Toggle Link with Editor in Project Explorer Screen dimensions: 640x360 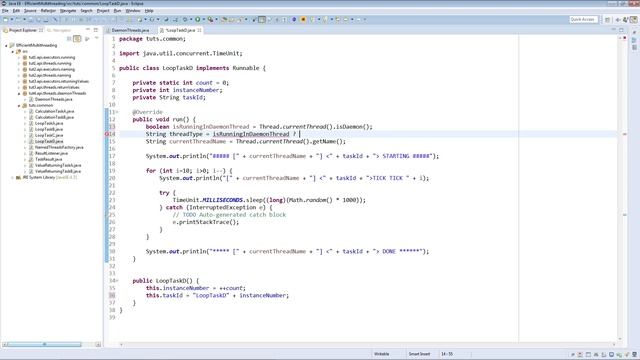tap(77, 39)
